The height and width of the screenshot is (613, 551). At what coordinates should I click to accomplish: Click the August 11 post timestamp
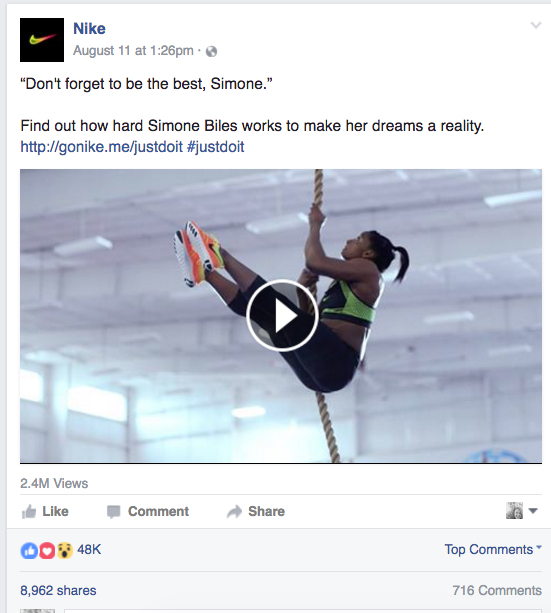pyautogui.click(x=133, y=50)
